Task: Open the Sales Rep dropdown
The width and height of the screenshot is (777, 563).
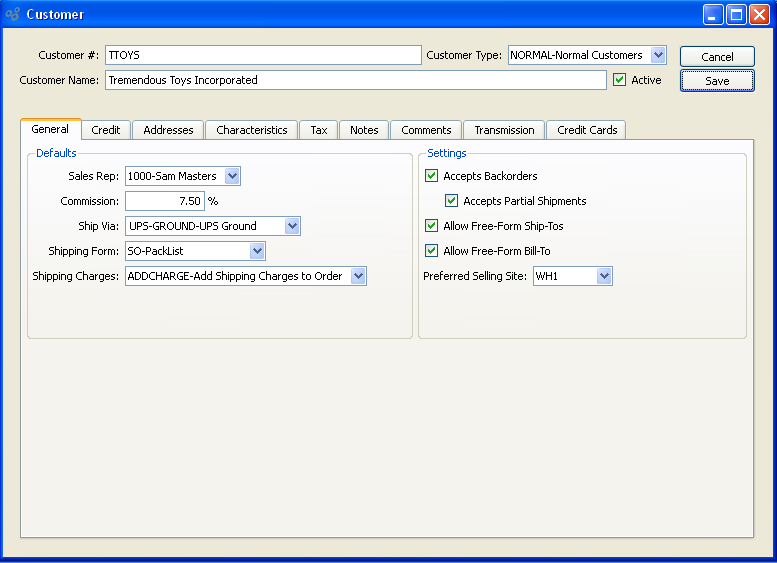Action: click(x=232, y=176)
